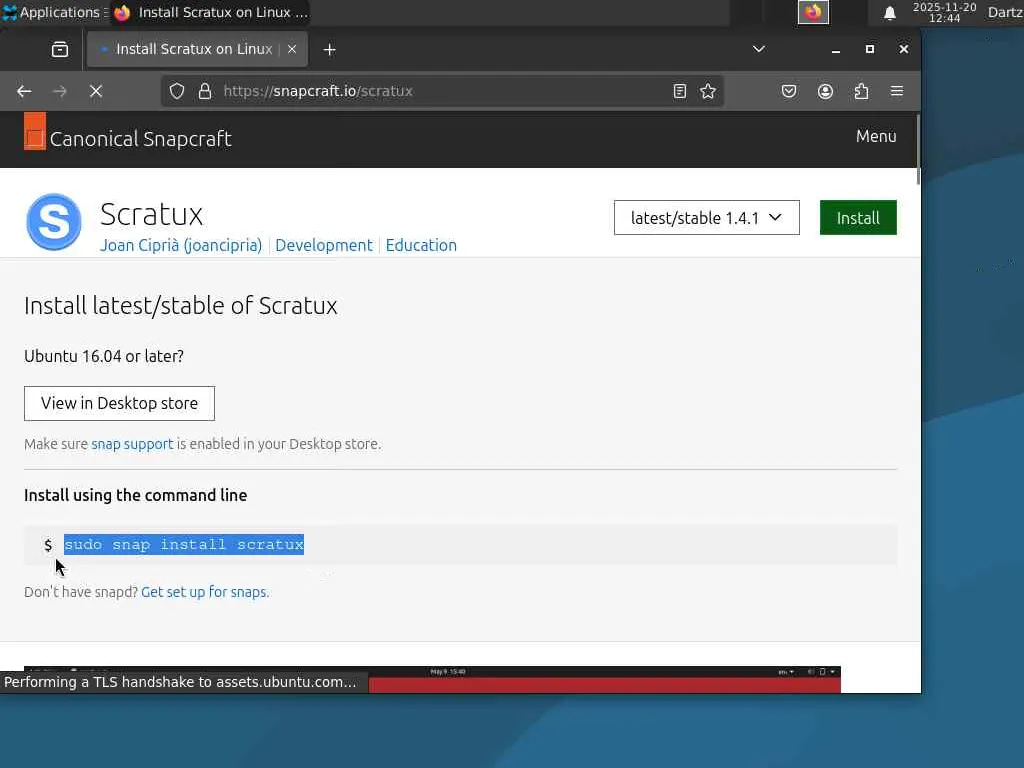Open the Development category
This screenshot has width=1024, height=768.
coord(324,246)
